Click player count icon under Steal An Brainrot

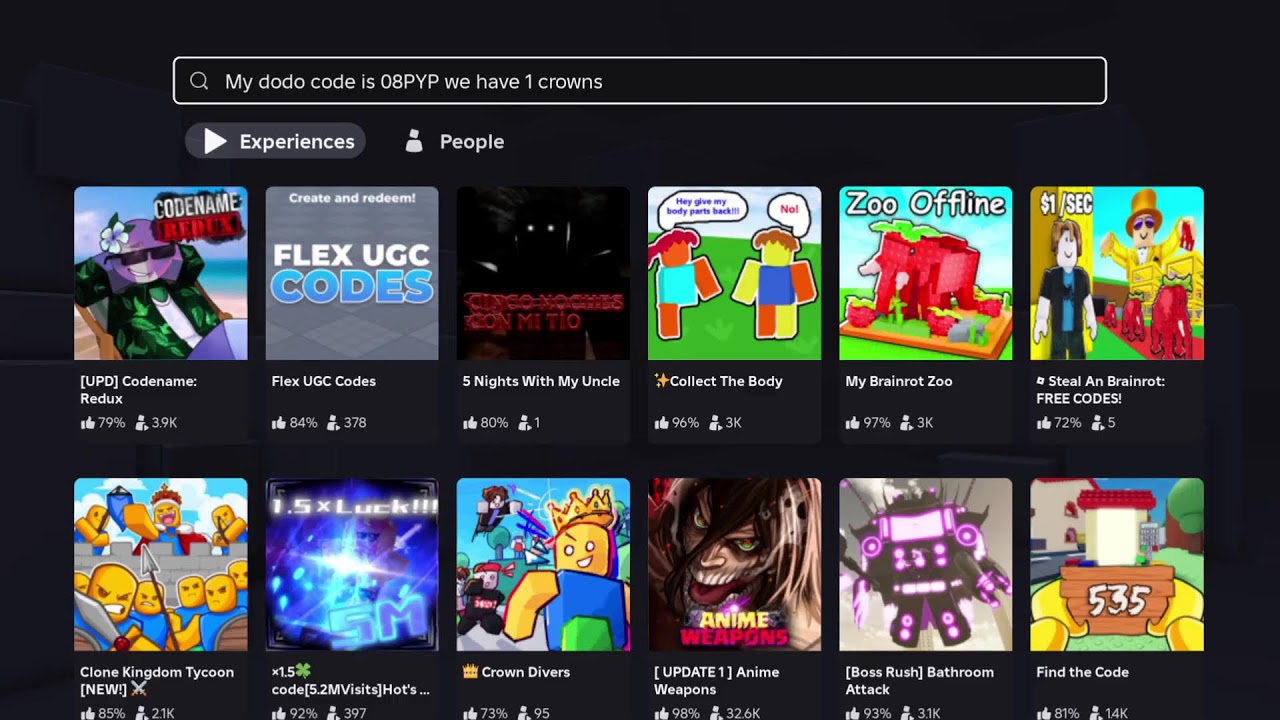click(x=1097, y=422)
